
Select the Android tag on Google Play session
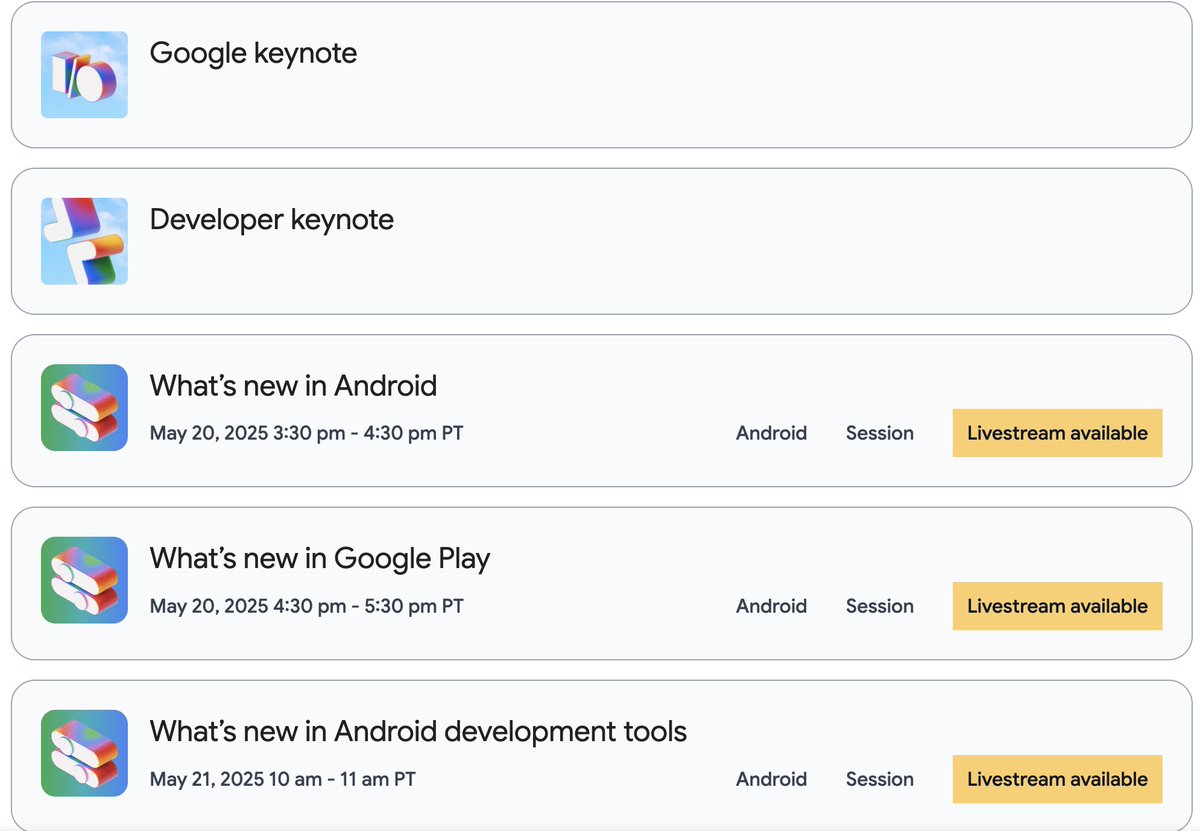[771, 606]
